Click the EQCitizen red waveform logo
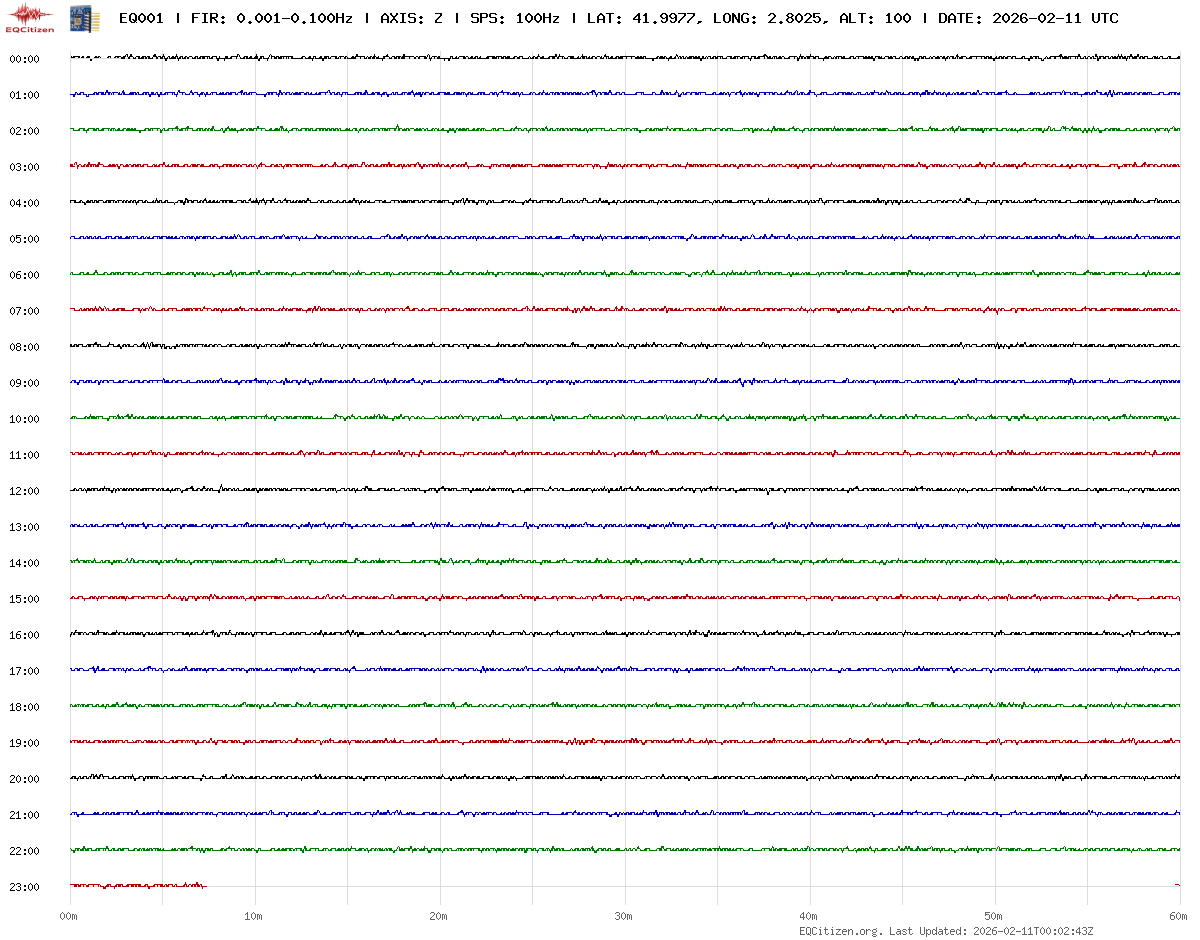Image resolution: width=1200 pixels, height=940 pixels. click(x=28, y=17)
